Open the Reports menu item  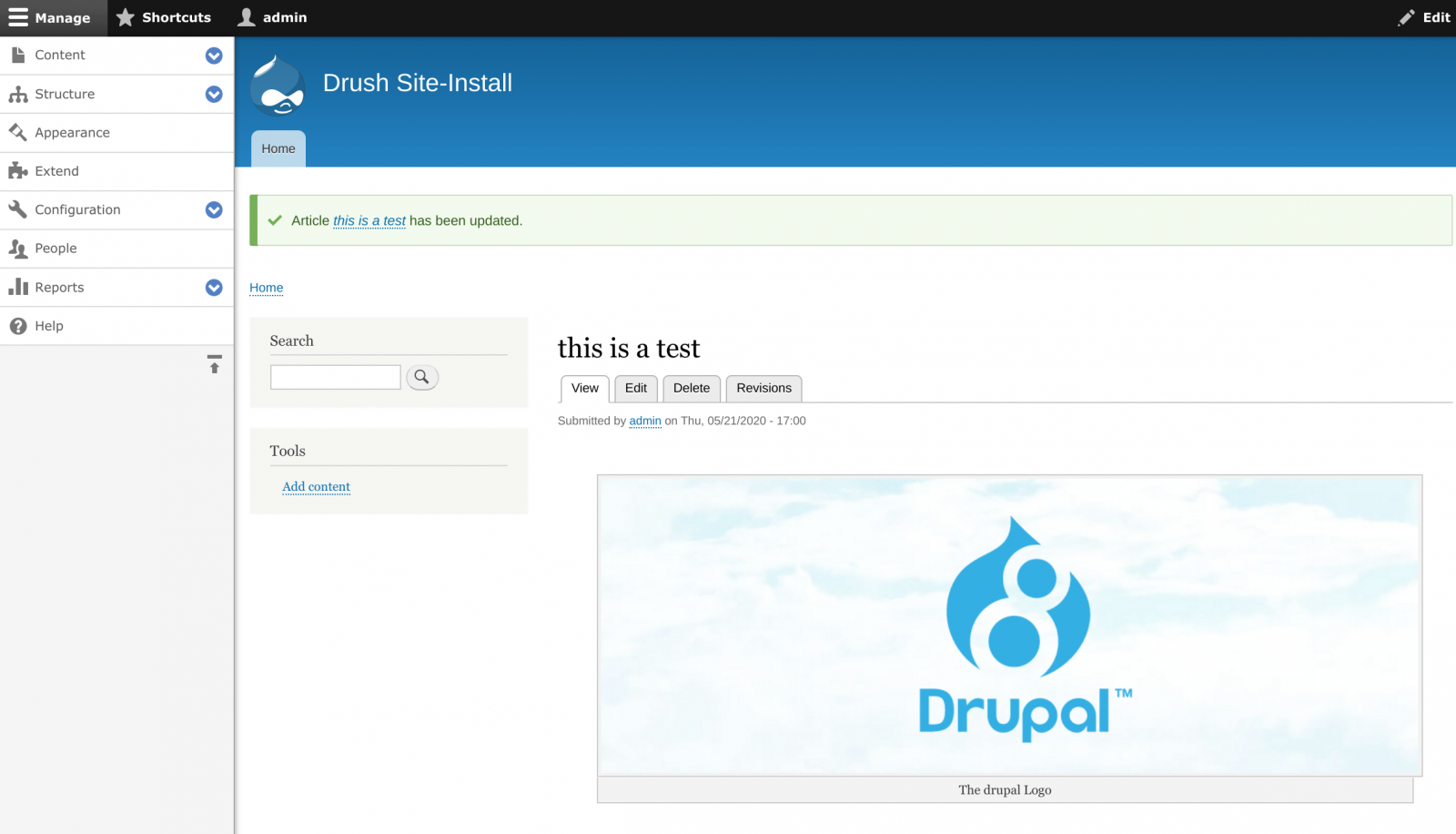[59, 287]
